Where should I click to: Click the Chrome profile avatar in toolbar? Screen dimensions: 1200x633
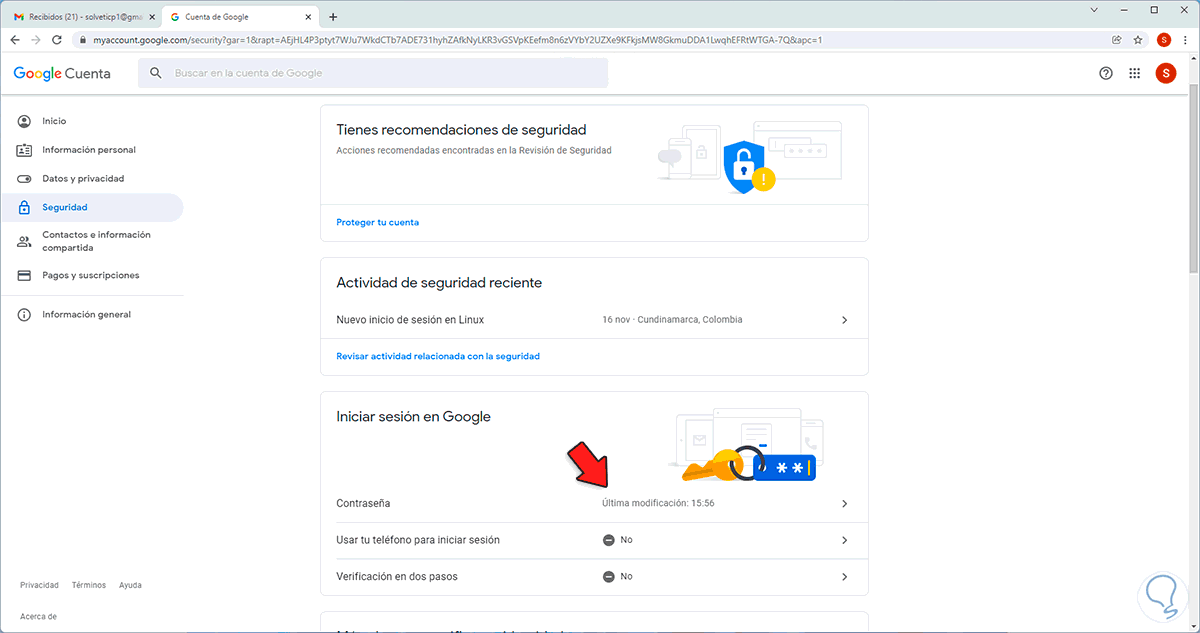point(1164,40)
